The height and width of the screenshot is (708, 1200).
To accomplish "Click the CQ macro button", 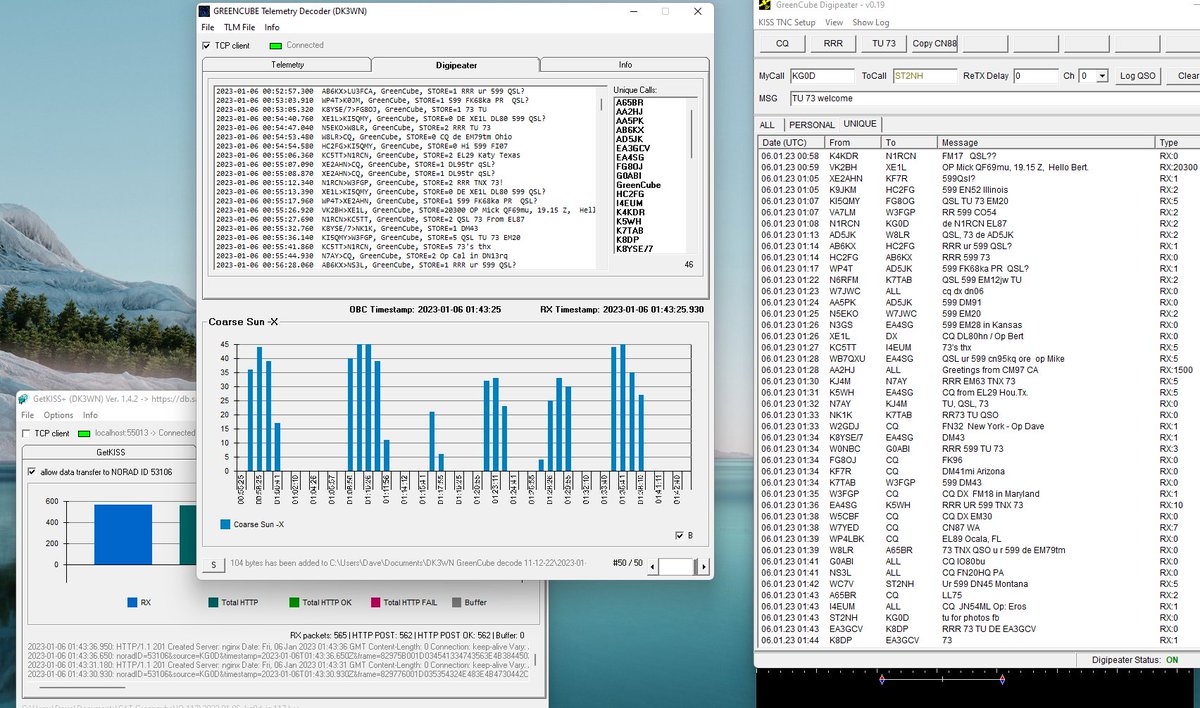I will click(782, 44).
